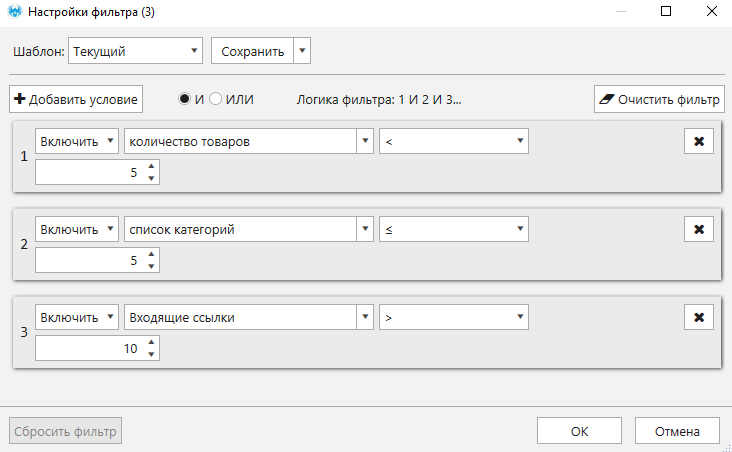The height and width of the screenshot is (452, 732).
Task: Click the Входящие ссылки text field
Action: click(240, 317)
